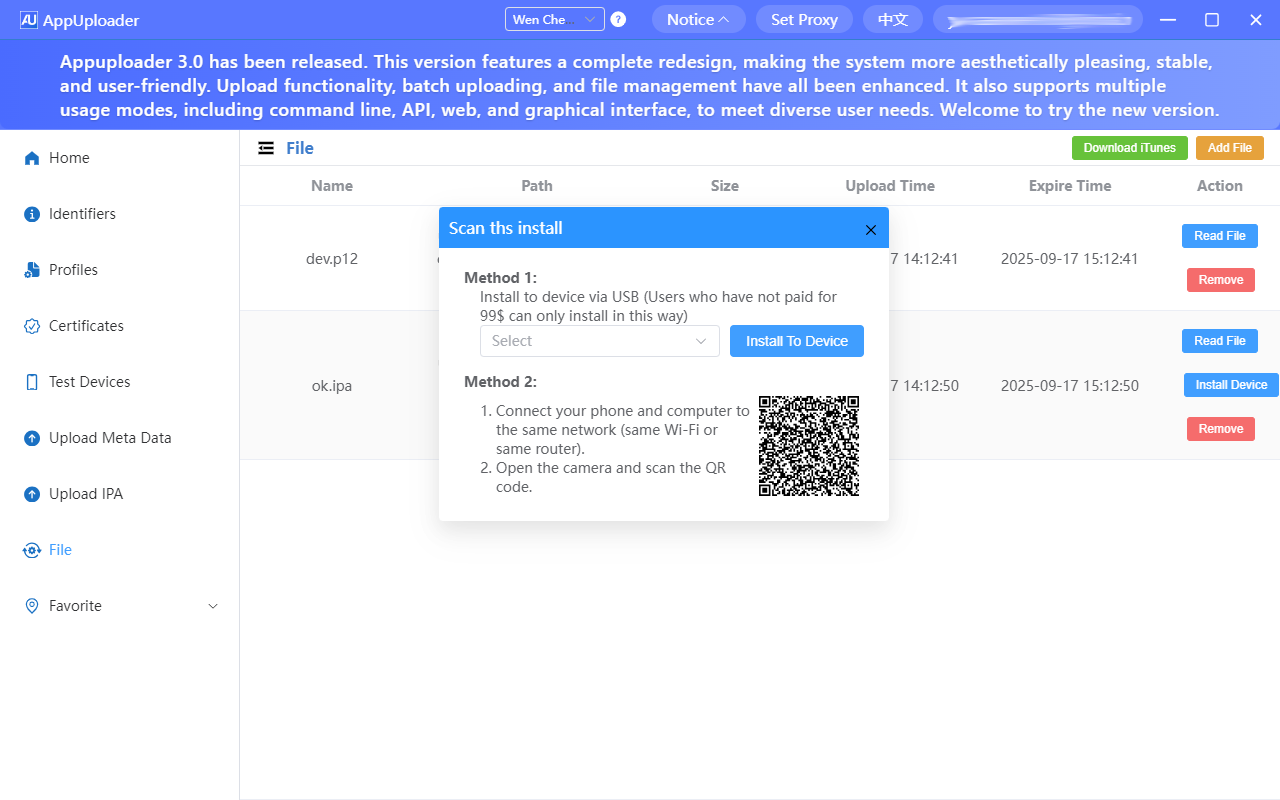Click the Identifiers info icon
1280x800 pixels.
click(x=32, y=214)
